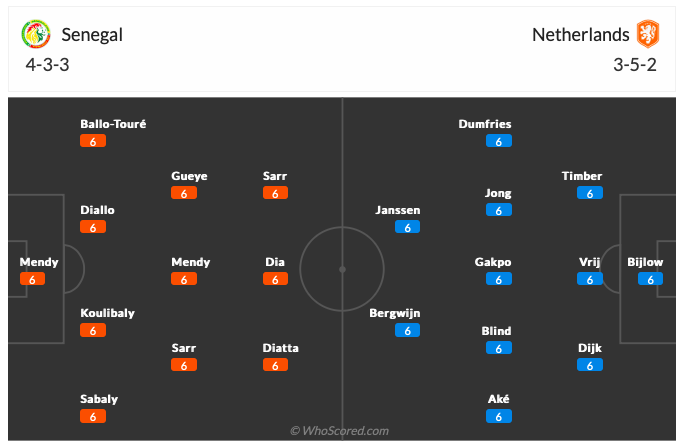Click the Timber player name
This screenshot has width=685, height=441.
tap(582, 176)
